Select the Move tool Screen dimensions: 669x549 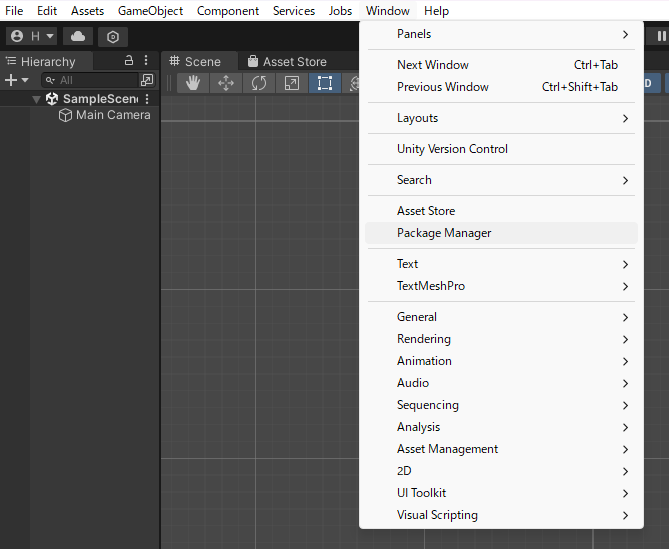226,83
